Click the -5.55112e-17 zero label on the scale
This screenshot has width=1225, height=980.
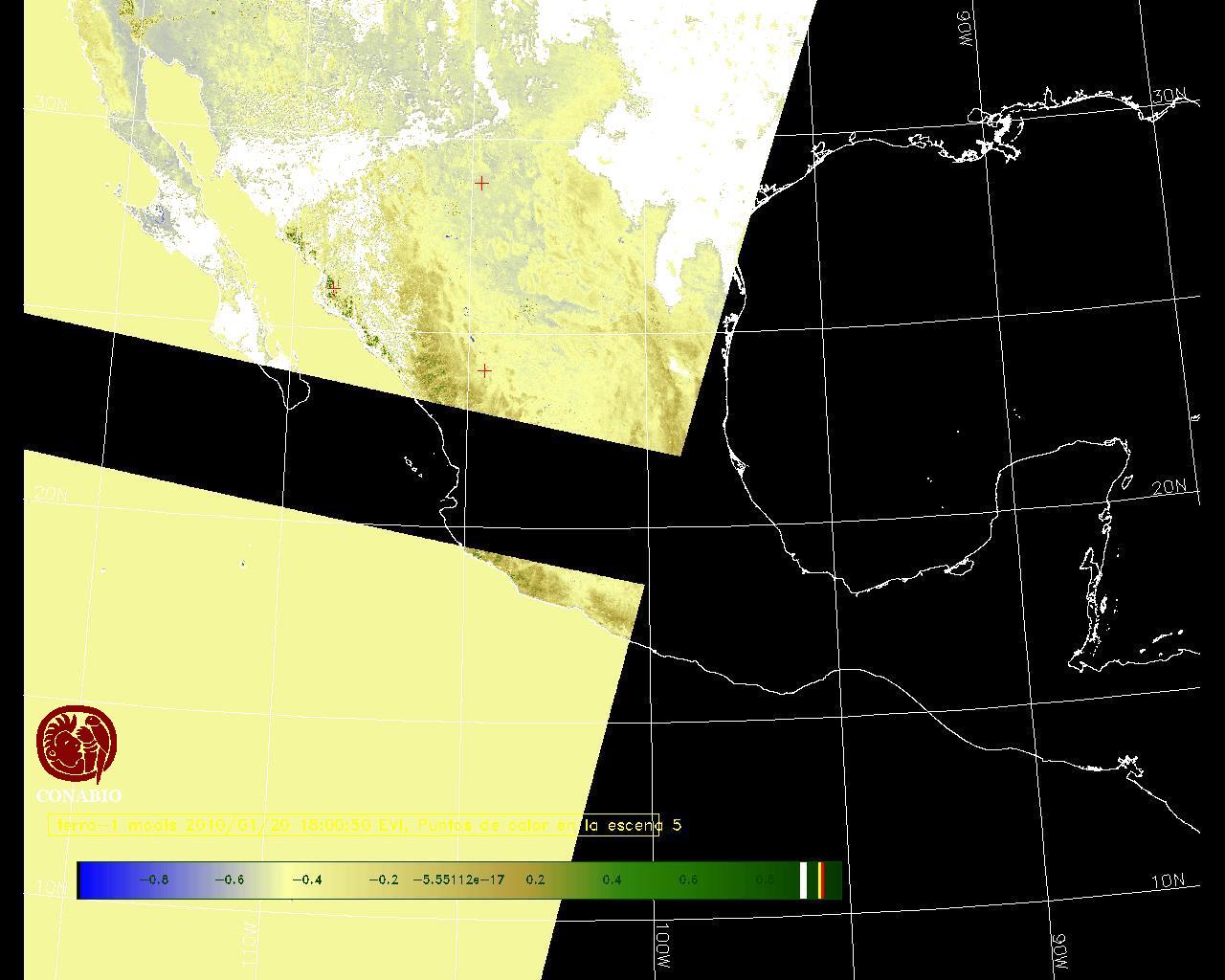point(458,880)
